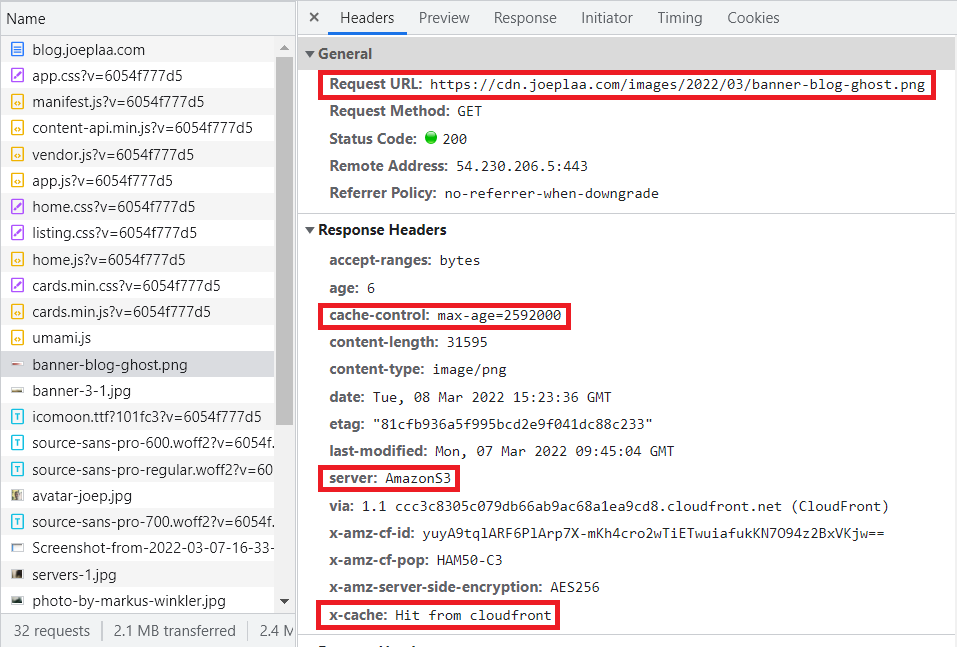Click the scroll up arrow of request list

[x=284, y=48]
